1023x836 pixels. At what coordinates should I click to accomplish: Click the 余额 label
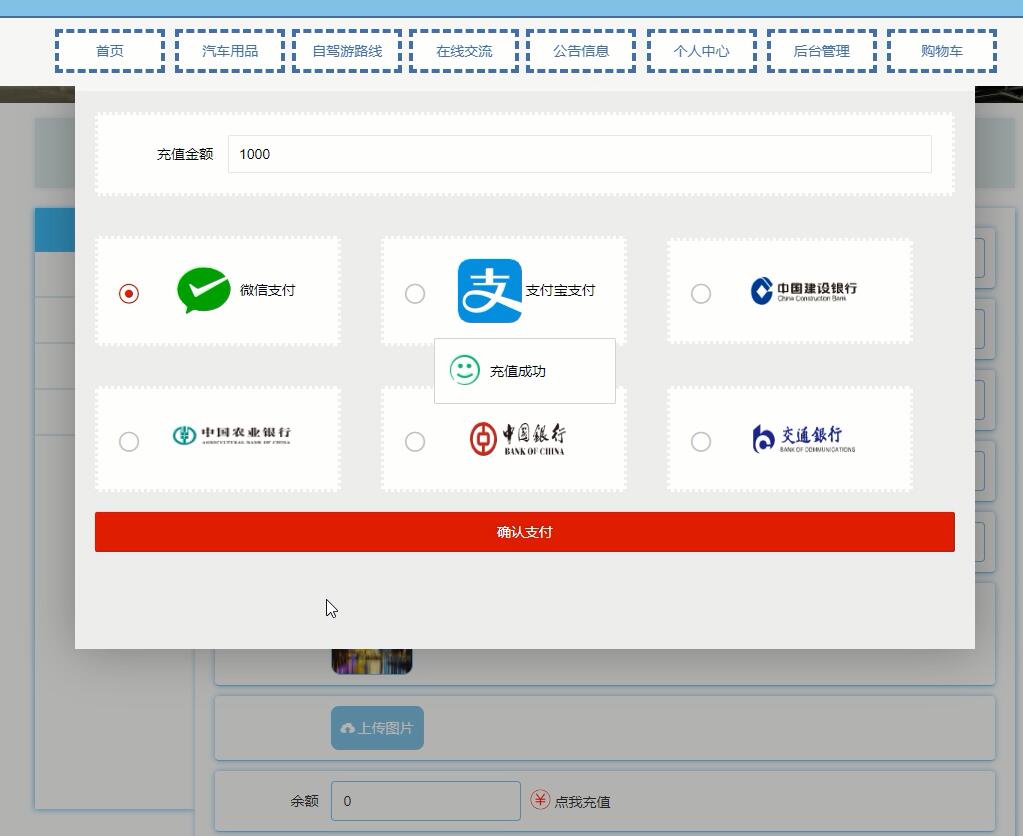(x=305, y=801)
